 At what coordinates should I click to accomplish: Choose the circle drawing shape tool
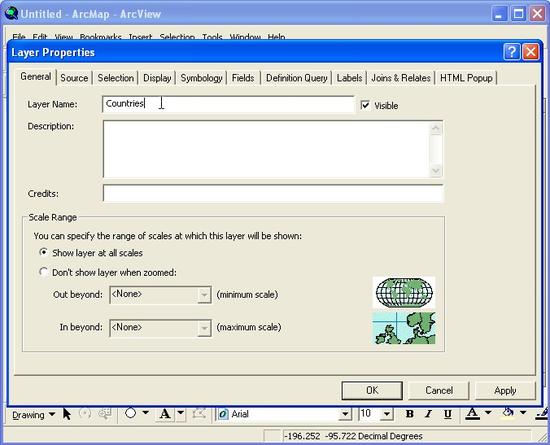pyautogui.click(x=130, y=413)
